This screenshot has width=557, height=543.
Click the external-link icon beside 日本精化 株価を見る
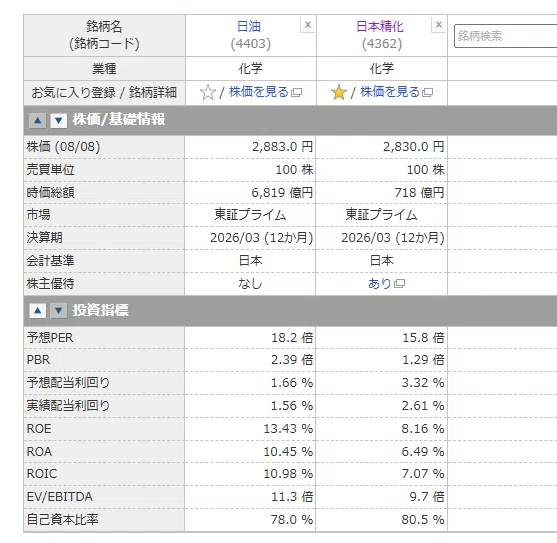(427, 93)
